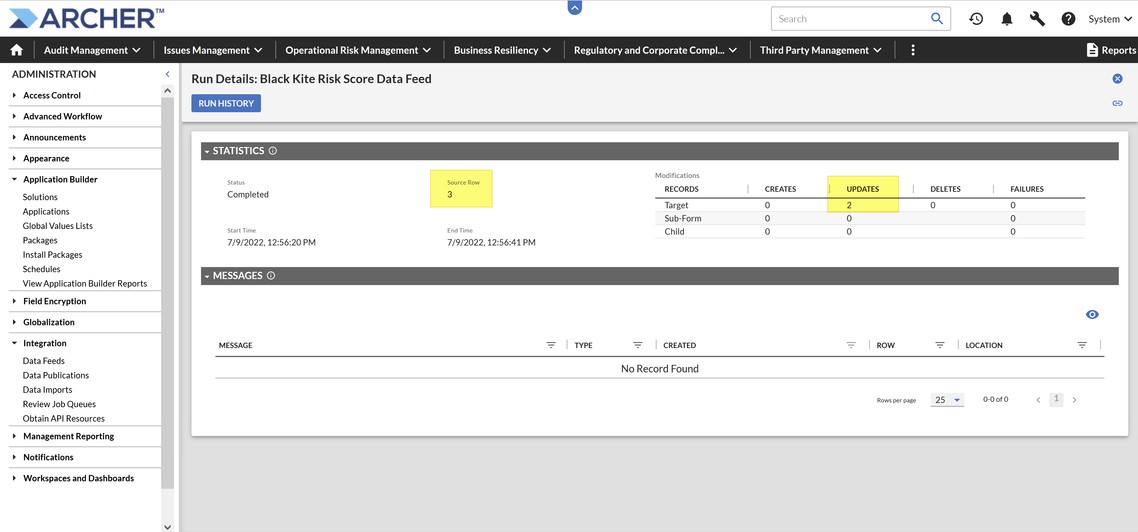Collapse the top header bar chevron
This screenshot has width=1138, height=532.
tap(575, 7)
